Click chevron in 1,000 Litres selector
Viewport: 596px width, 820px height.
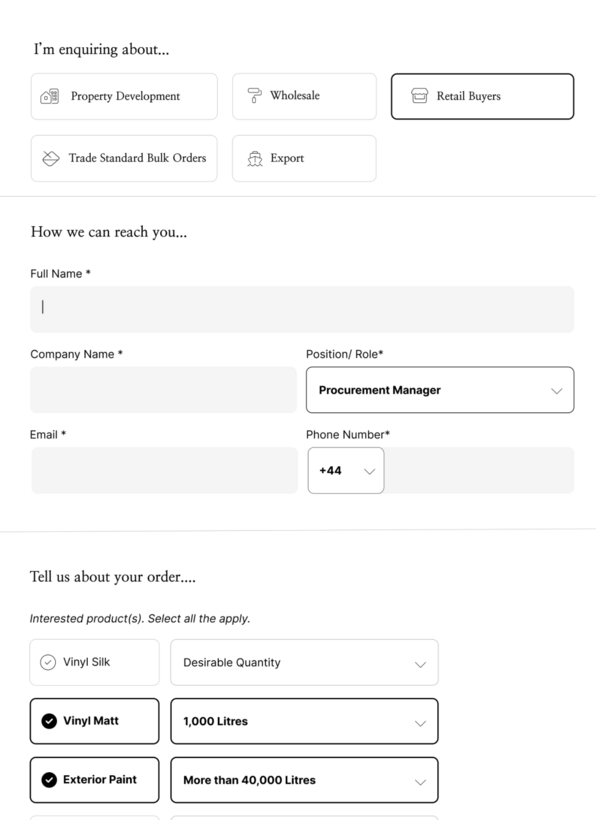(420, 723)
